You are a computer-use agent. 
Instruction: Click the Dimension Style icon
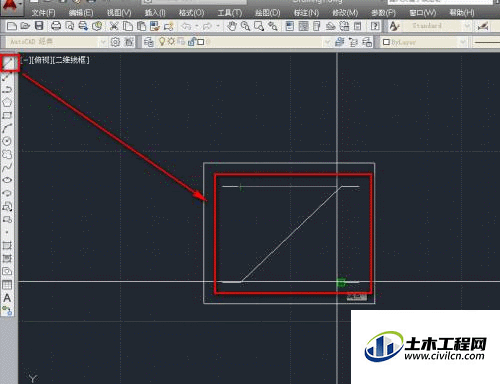(483, 26)
